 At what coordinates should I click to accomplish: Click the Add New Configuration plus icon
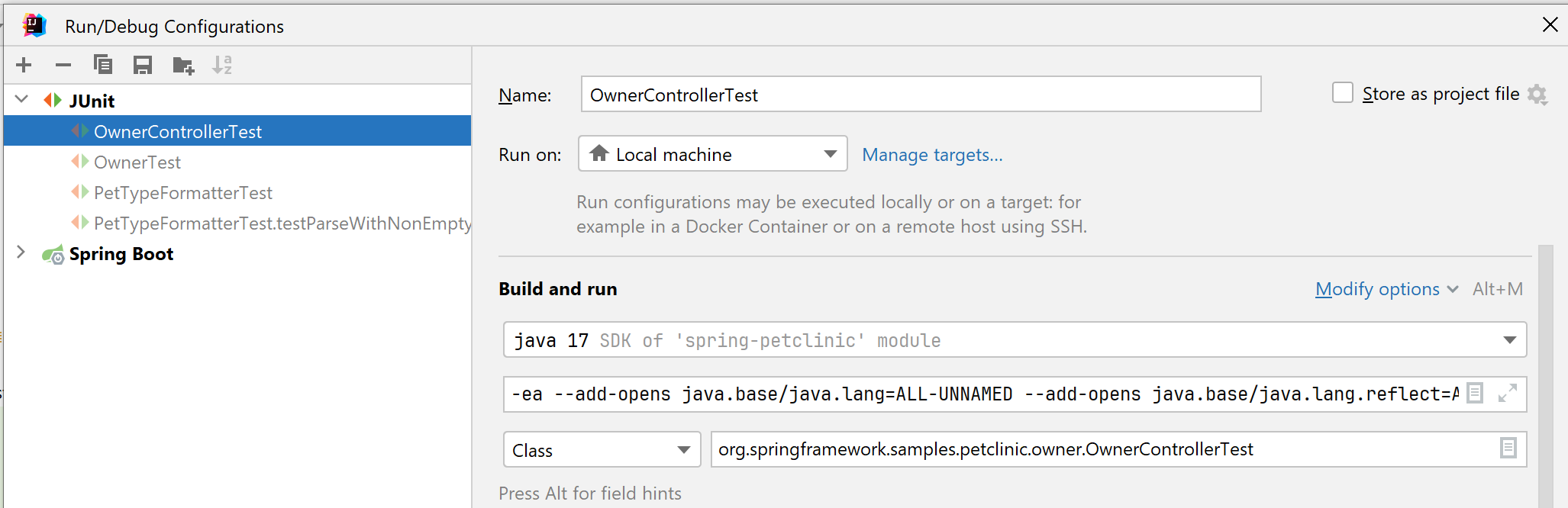[24, 66]
